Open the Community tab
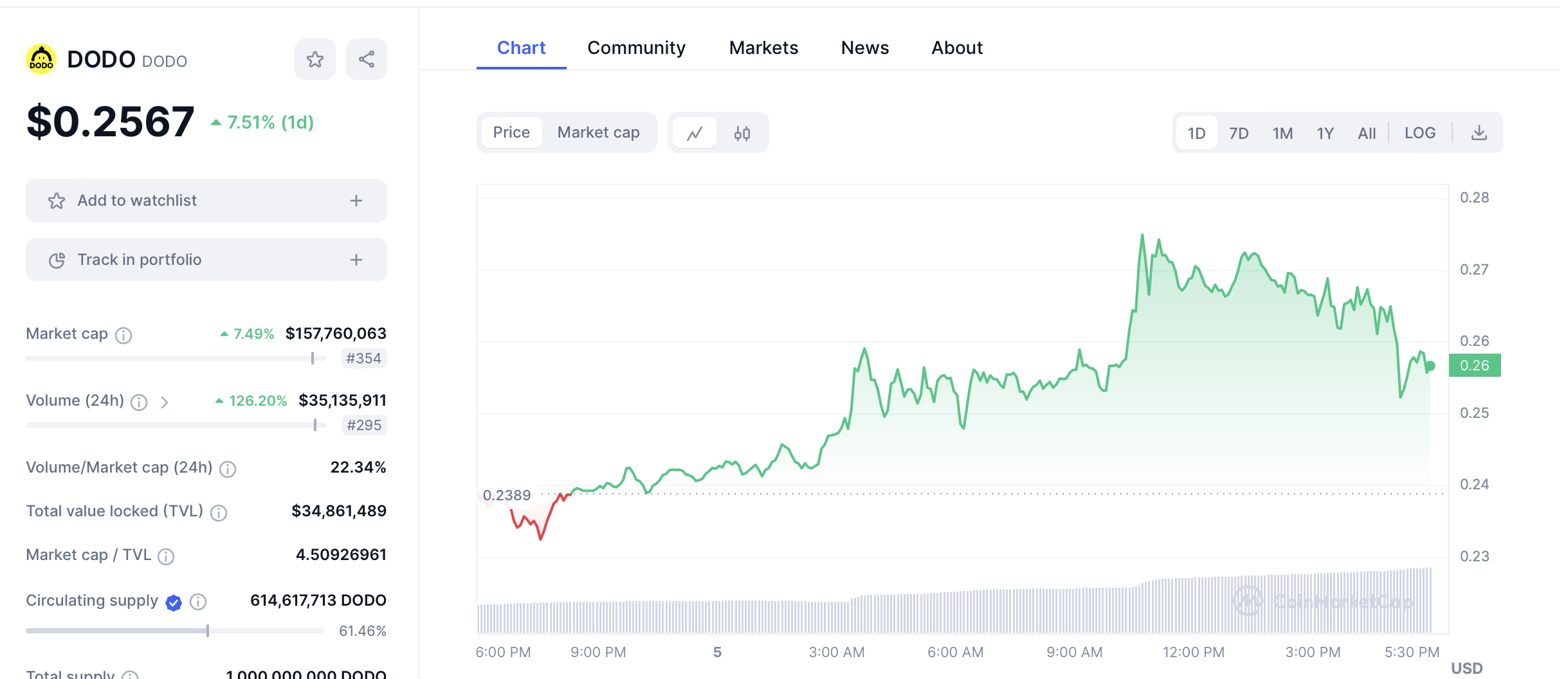Image resolution: width=1568 pixels, height=679 pixels. point(636,48)
